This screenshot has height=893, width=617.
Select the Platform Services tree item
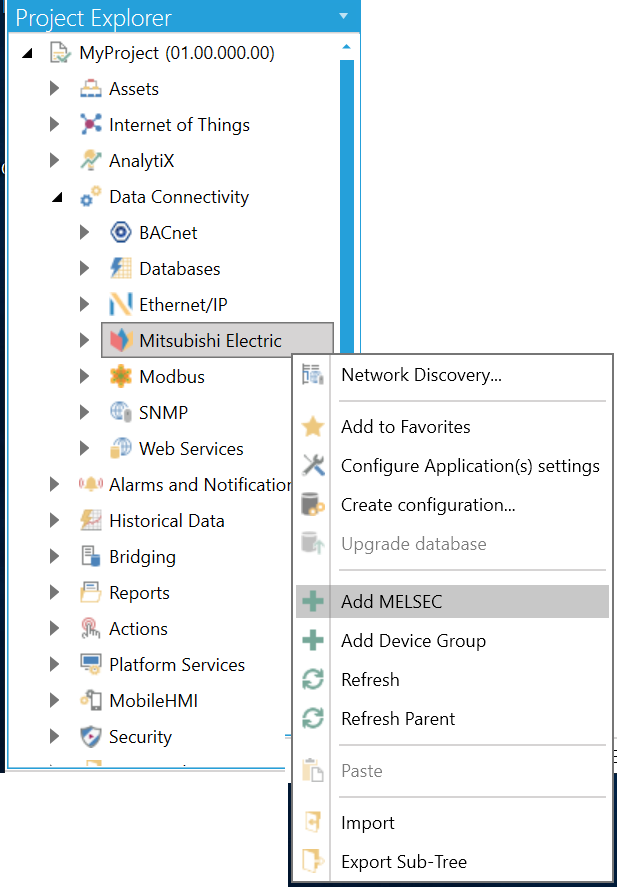(177, 665)
